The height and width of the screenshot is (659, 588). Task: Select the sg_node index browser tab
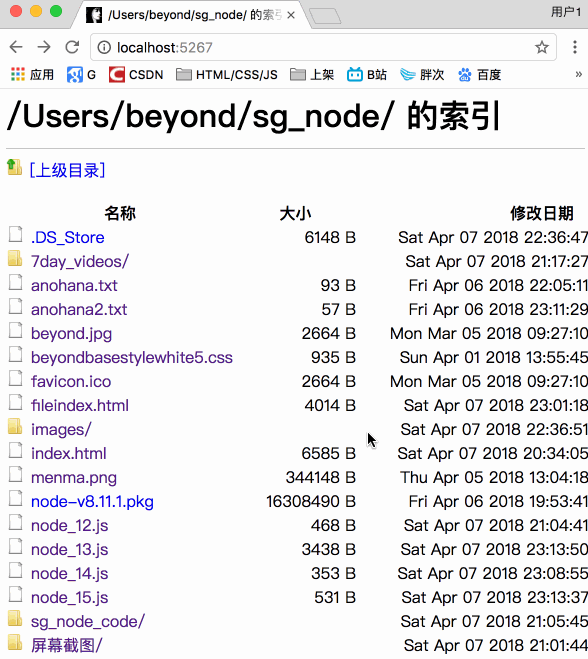tap(191, 15)
